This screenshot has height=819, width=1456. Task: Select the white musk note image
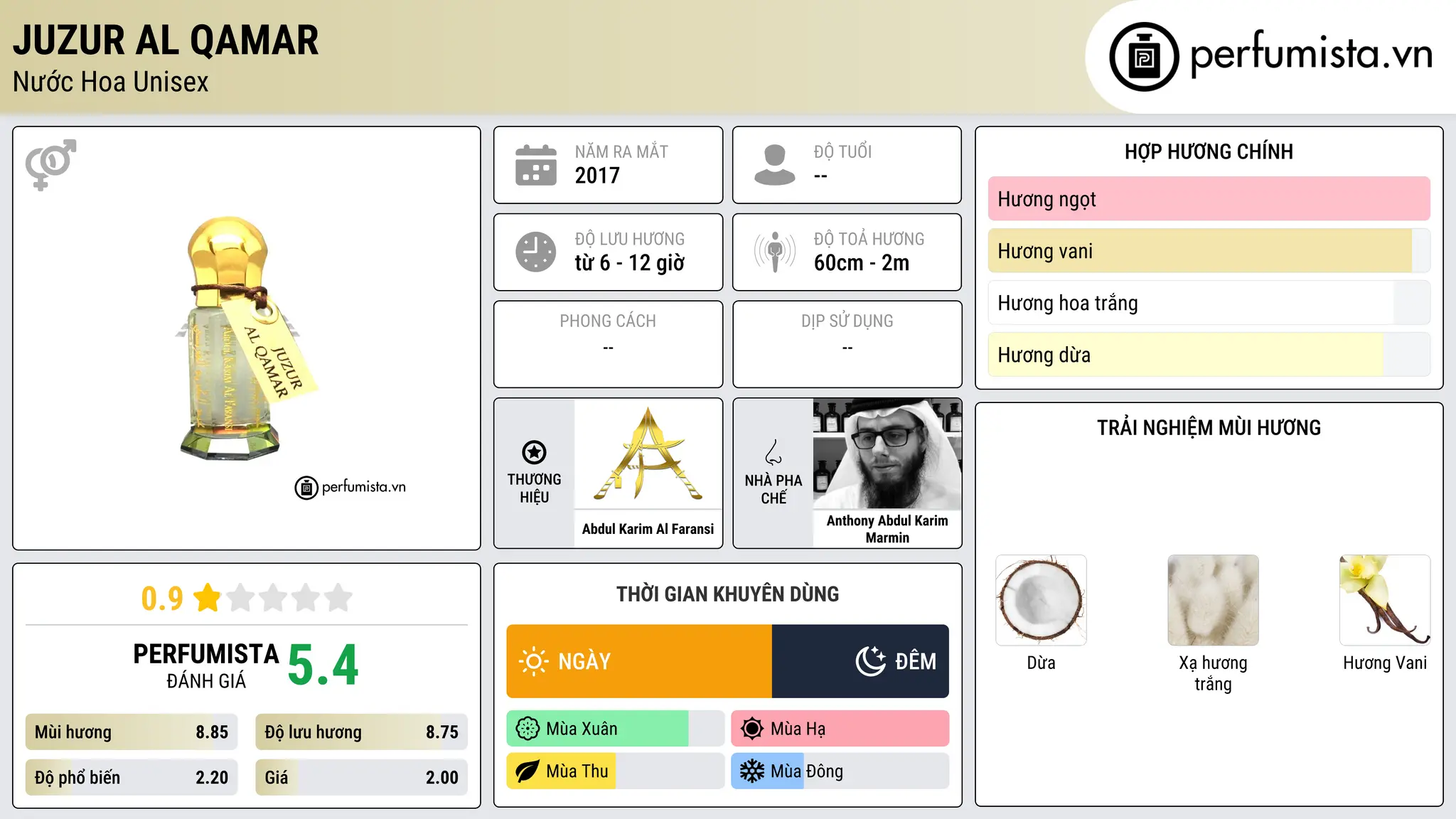click(1213, 600)
